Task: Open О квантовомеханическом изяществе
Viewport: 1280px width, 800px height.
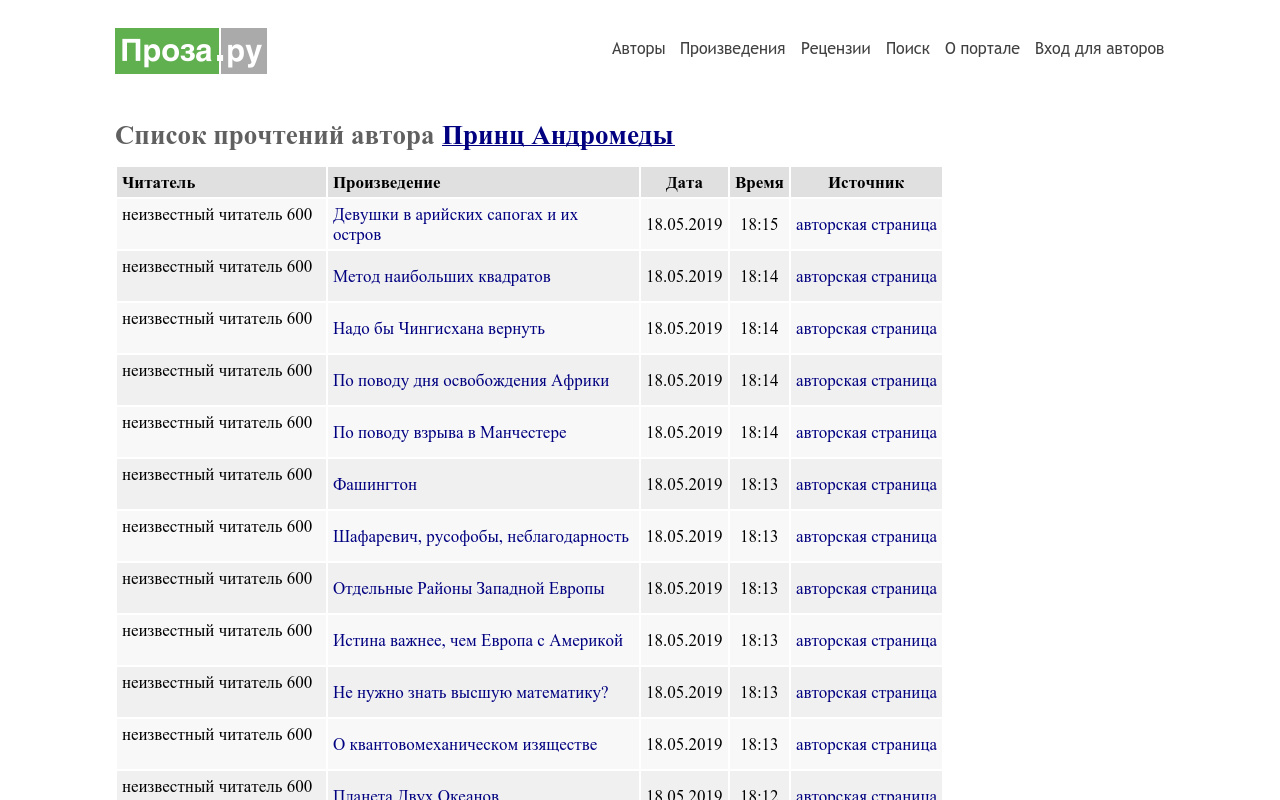Action: coord(465,744)
